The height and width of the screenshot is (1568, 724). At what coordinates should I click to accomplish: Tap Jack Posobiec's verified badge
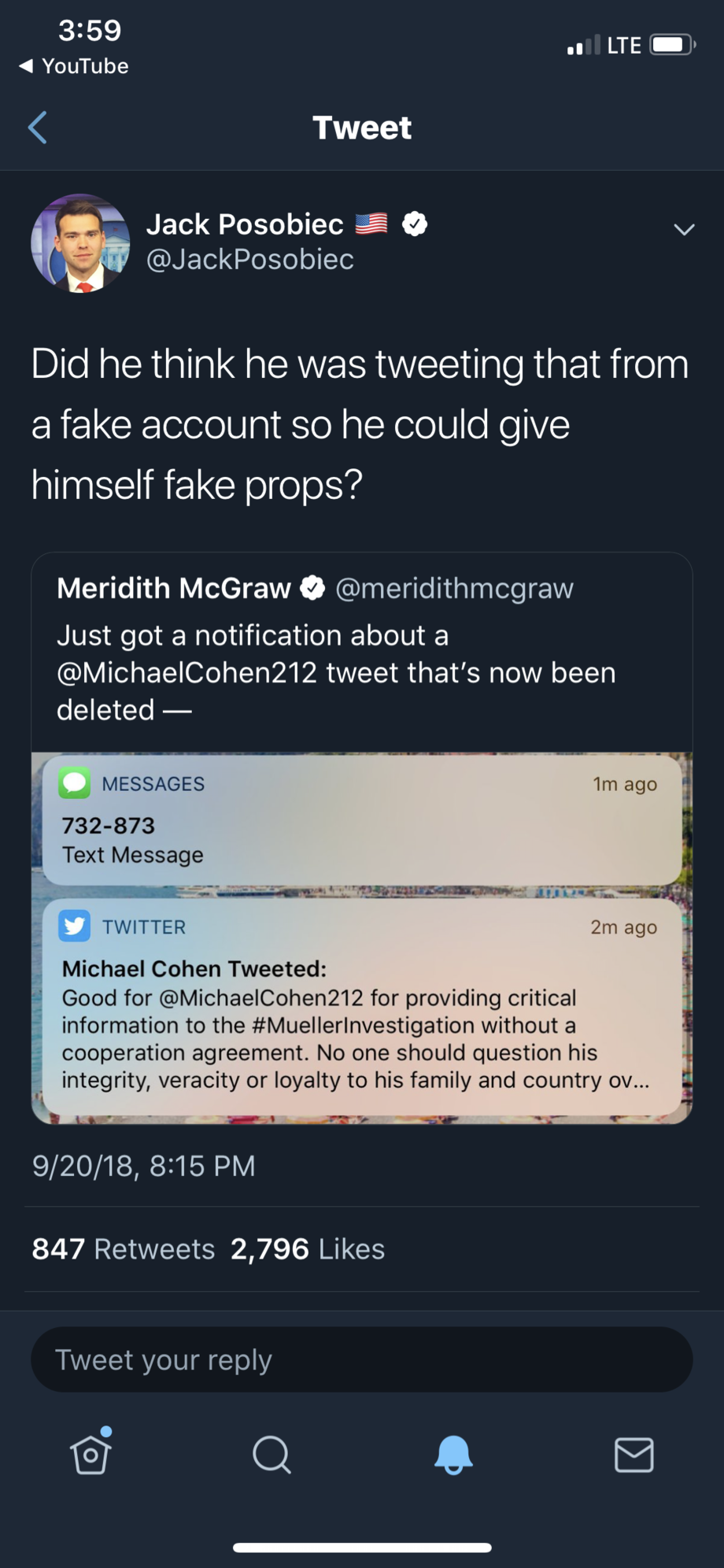pyautogui.click(x=415, y=224)
